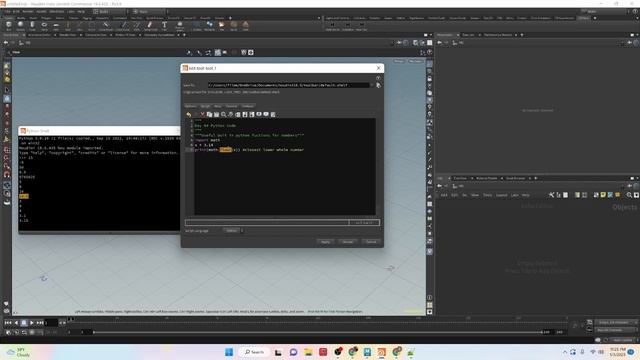The image size is (640, 360).
Task: Open Options tab in Edit Tool dialog
Action: pyautogui.click(x=191, y=106)
